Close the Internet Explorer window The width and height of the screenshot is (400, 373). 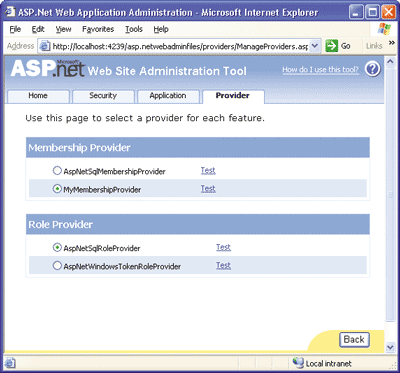(x=388, y=13)
